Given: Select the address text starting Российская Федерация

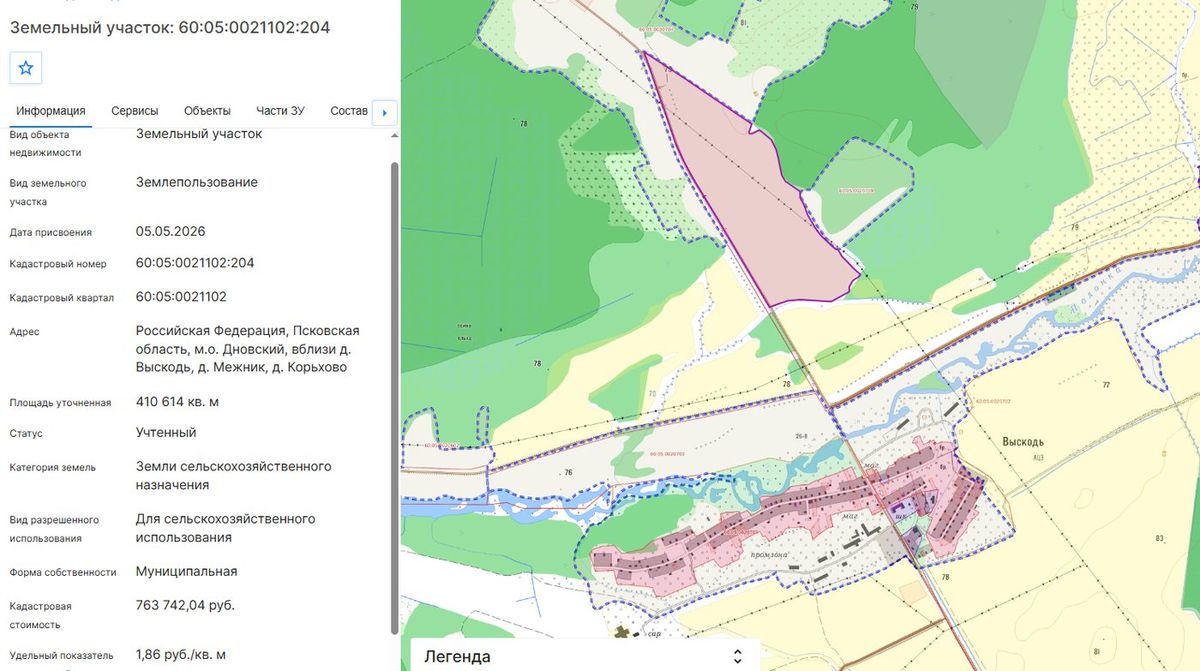Looking at the screenshot, I should tap(248, 349).
